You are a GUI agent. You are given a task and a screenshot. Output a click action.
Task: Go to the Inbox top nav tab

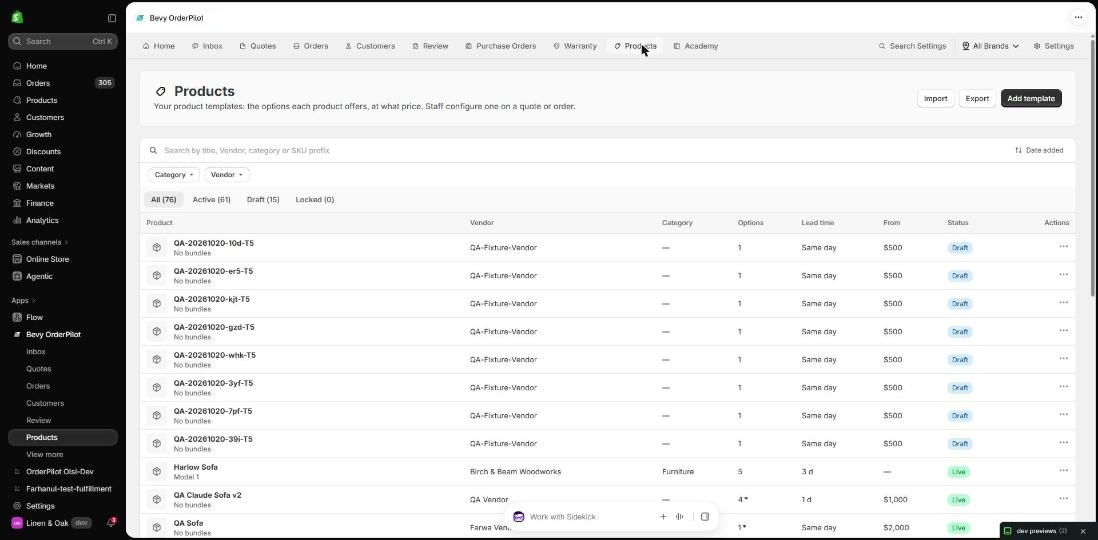pyautogui.click(x=207, y=46)
